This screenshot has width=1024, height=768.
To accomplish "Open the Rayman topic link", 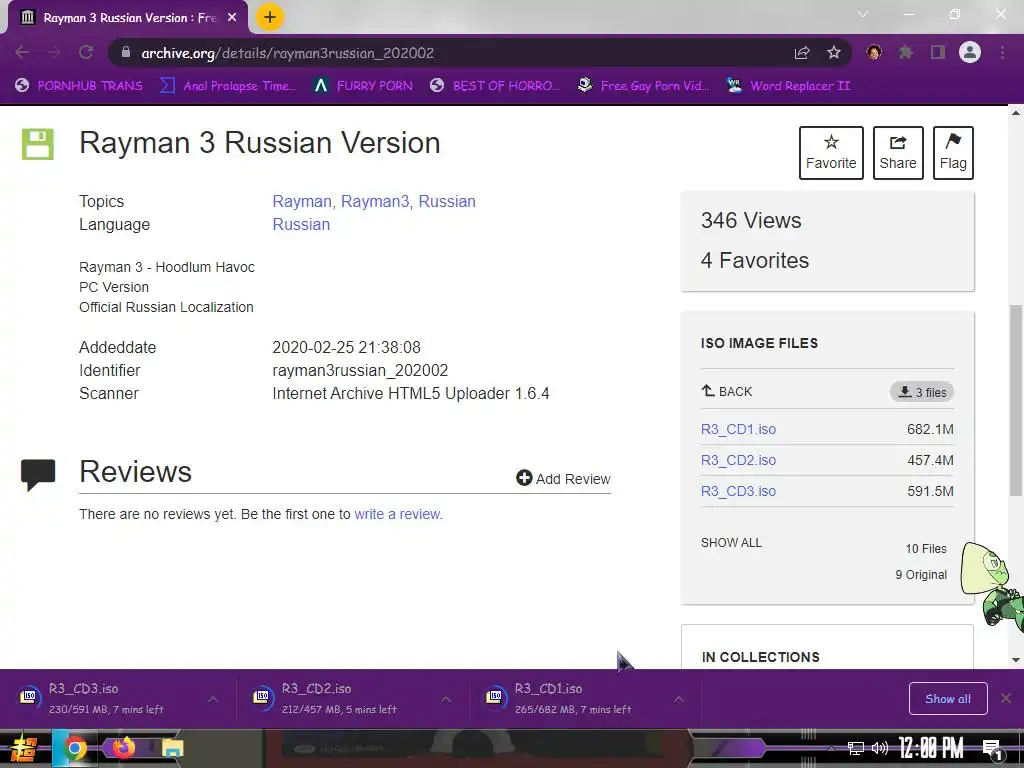I will pos(302,201).
